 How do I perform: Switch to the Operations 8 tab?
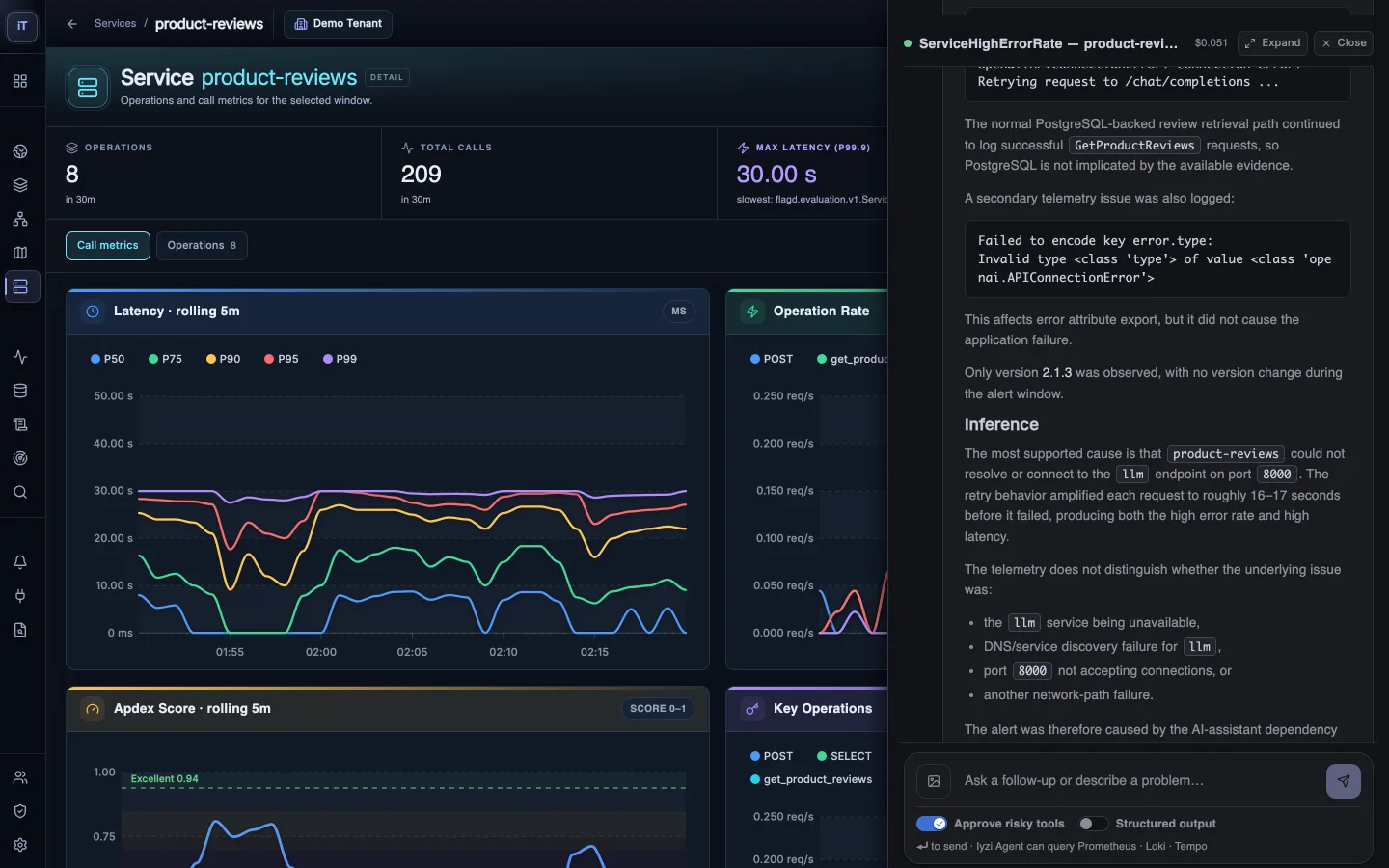(x=202, y=246)
